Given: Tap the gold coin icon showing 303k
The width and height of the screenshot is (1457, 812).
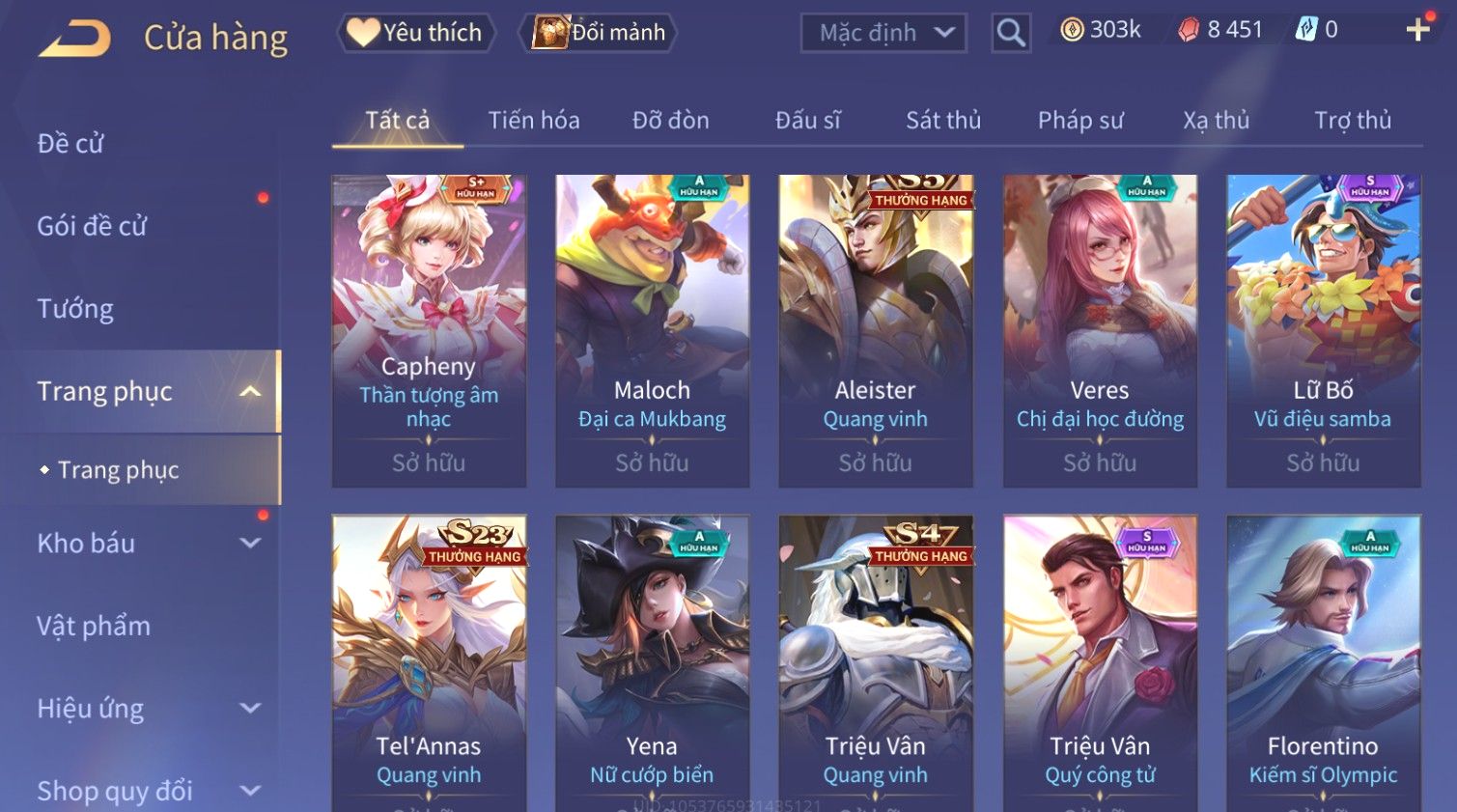Looking at the screenshot, I should tap(1072, 30).
